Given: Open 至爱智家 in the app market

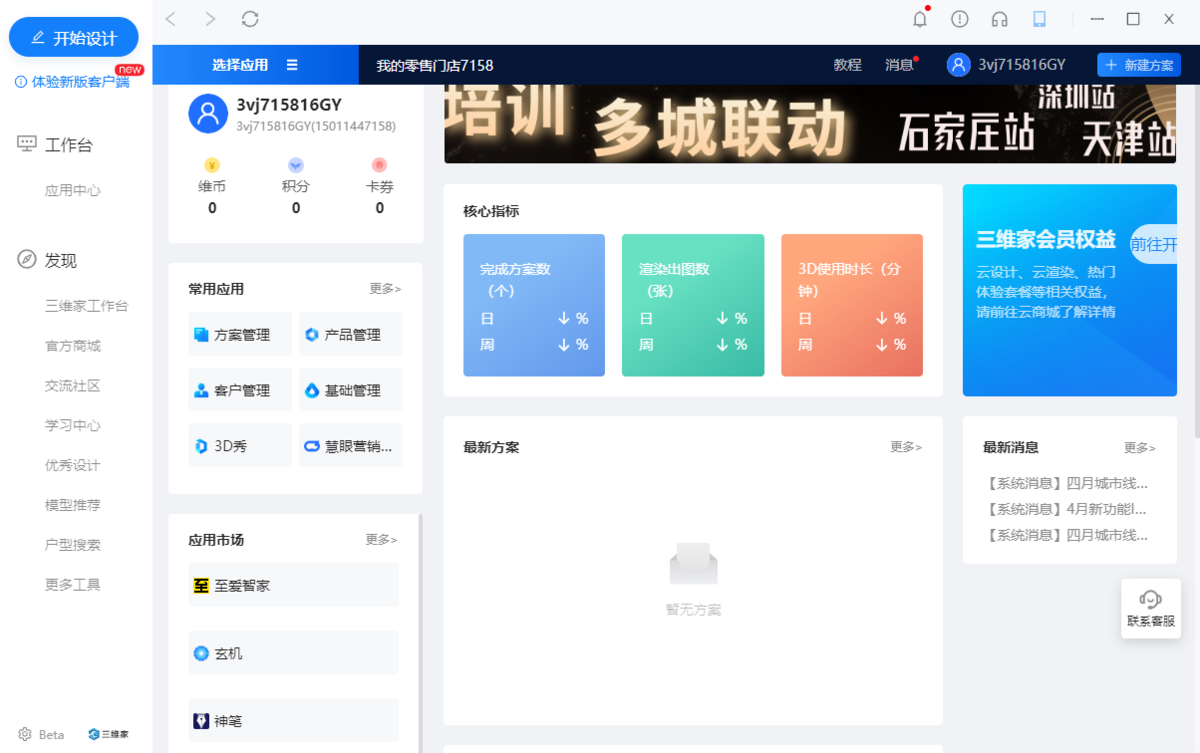Looking at the screenshot, I should tap(292, 584).
